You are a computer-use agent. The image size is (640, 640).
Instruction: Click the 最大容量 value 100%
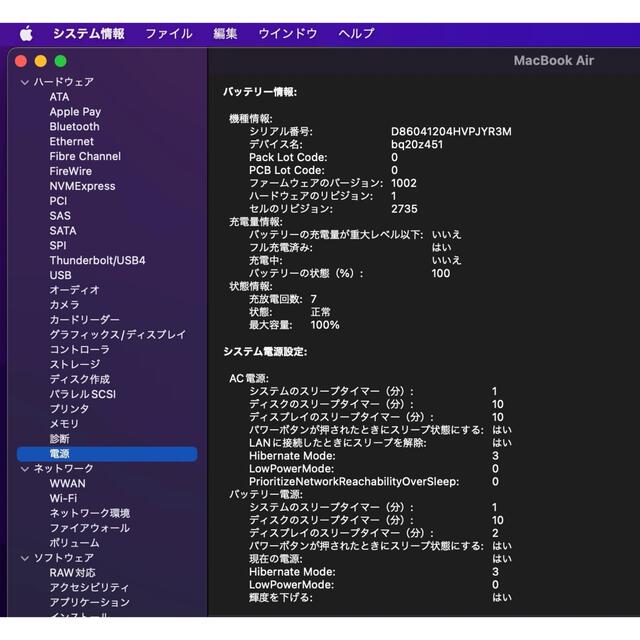point(325,325)
